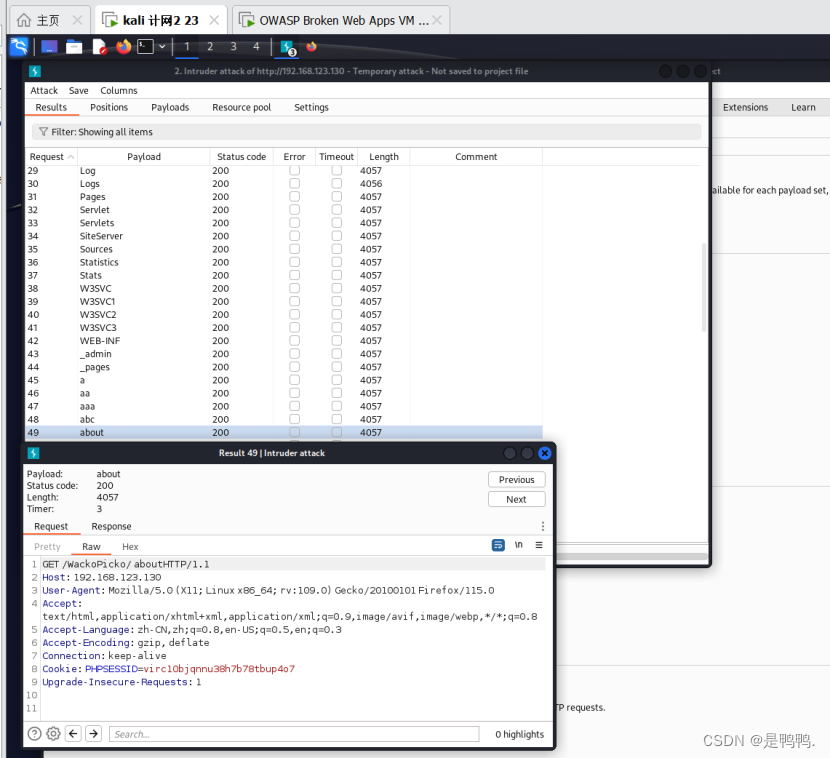Viewport: 830px width, 758px height.
Task: Sort by Payload column header
Action: 143,157
